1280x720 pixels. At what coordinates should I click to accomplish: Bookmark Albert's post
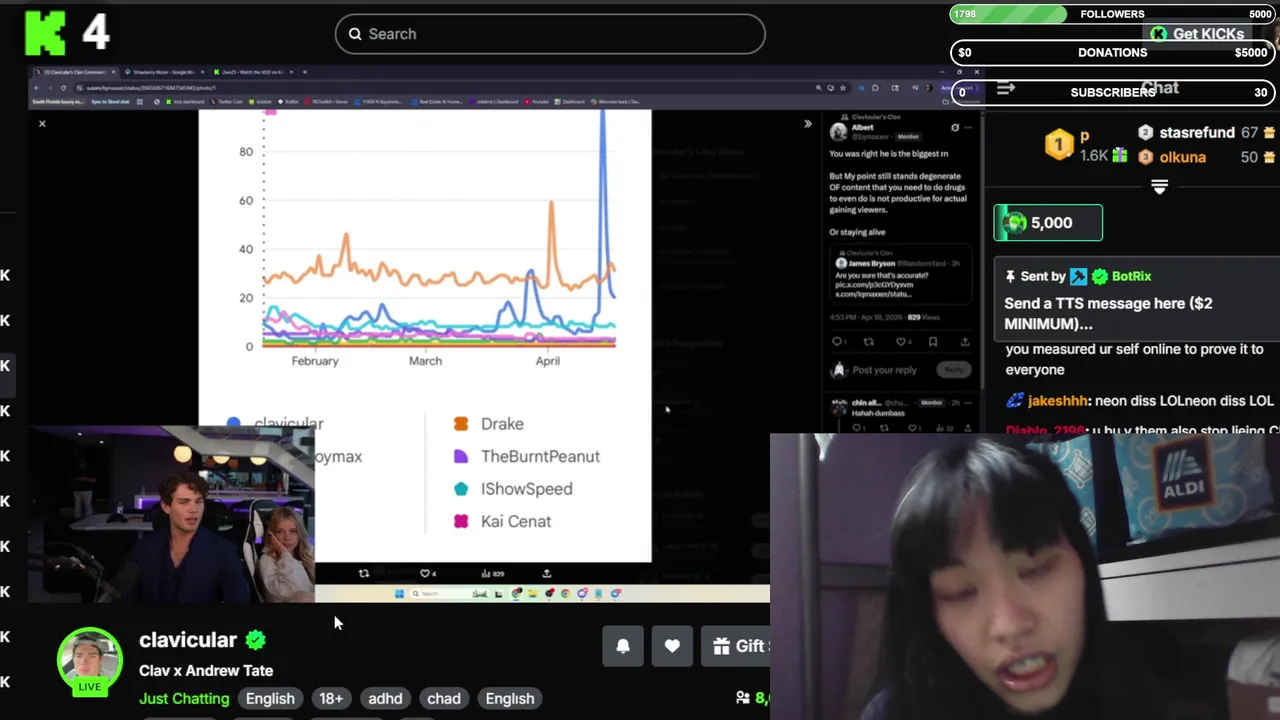[933, 342]
